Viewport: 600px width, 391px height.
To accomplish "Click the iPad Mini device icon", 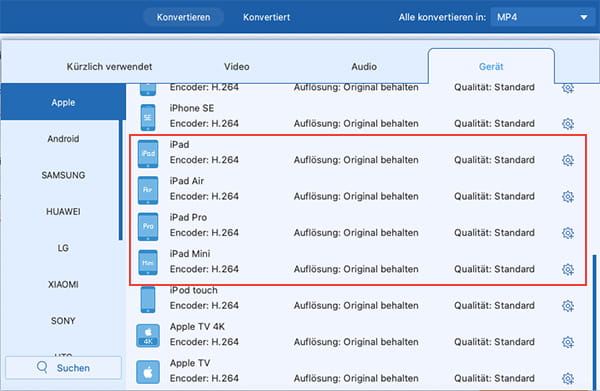I will (x=148, y=263).
